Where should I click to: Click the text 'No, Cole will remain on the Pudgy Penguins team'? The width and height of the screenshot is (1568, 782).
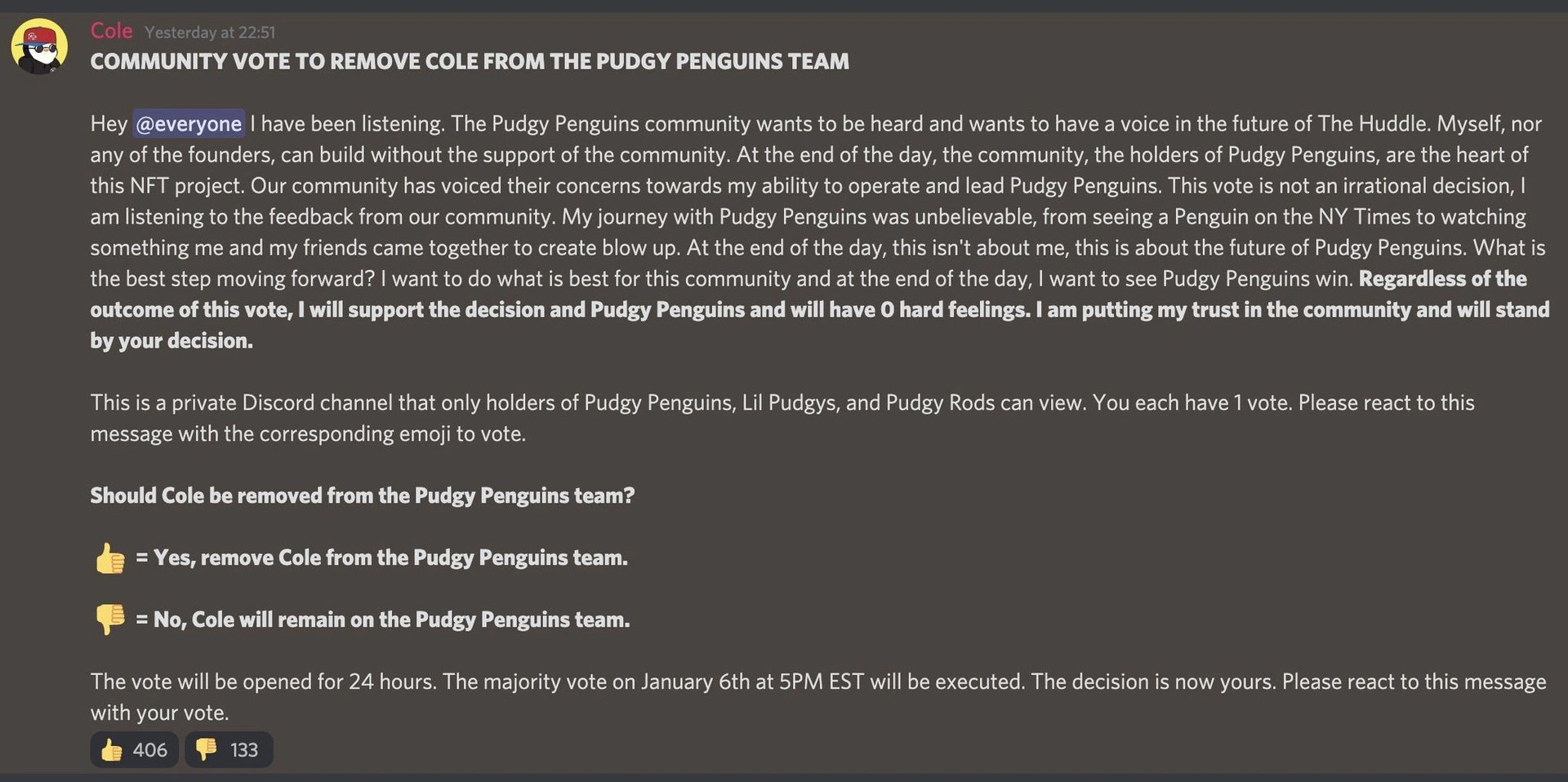[x=392, y=620]
